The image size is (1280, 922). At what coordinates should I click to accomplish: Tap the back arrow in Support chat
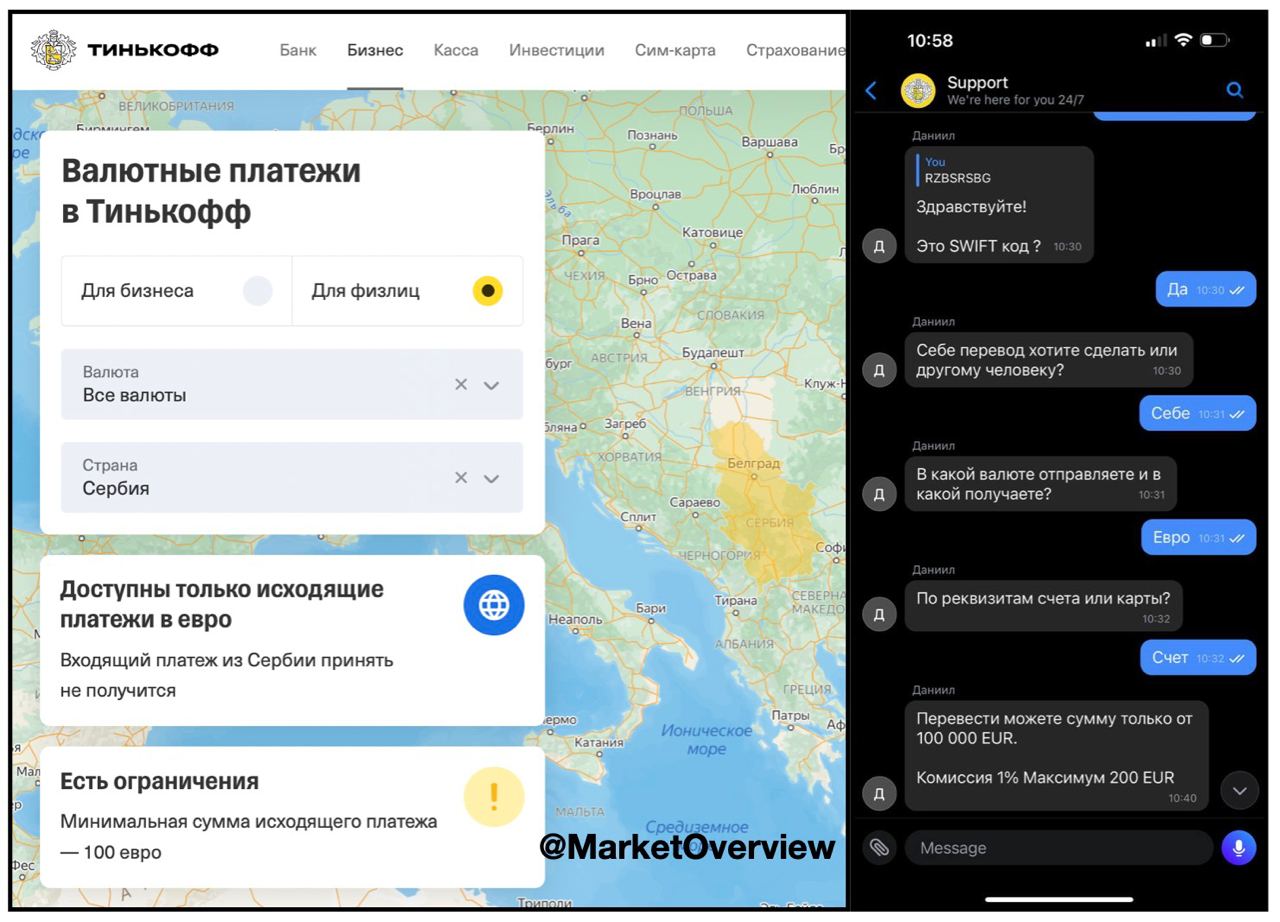(871, 90)
